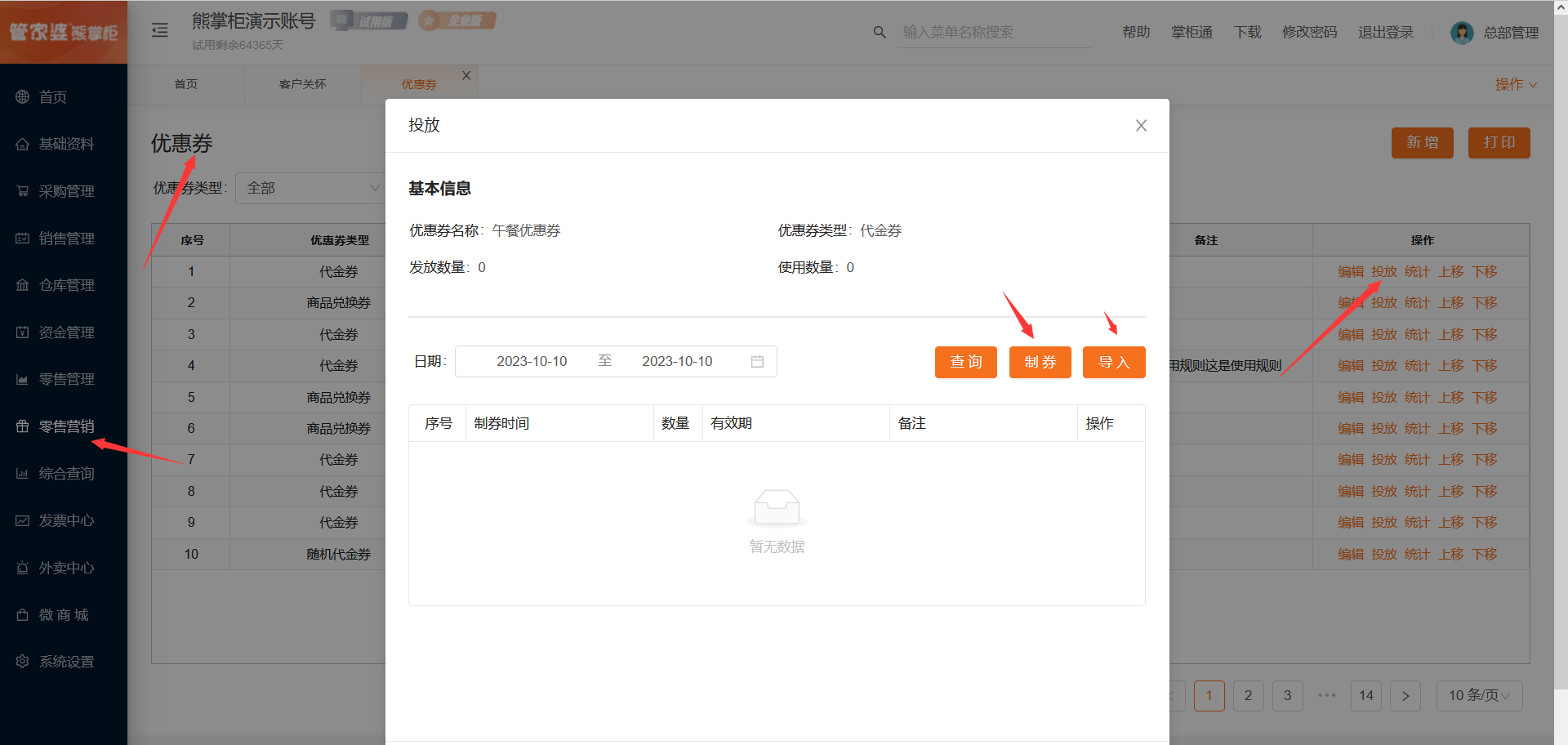Close the 优惠券 tab with its X
The image size is (1568, 745).
click(466, 75)
